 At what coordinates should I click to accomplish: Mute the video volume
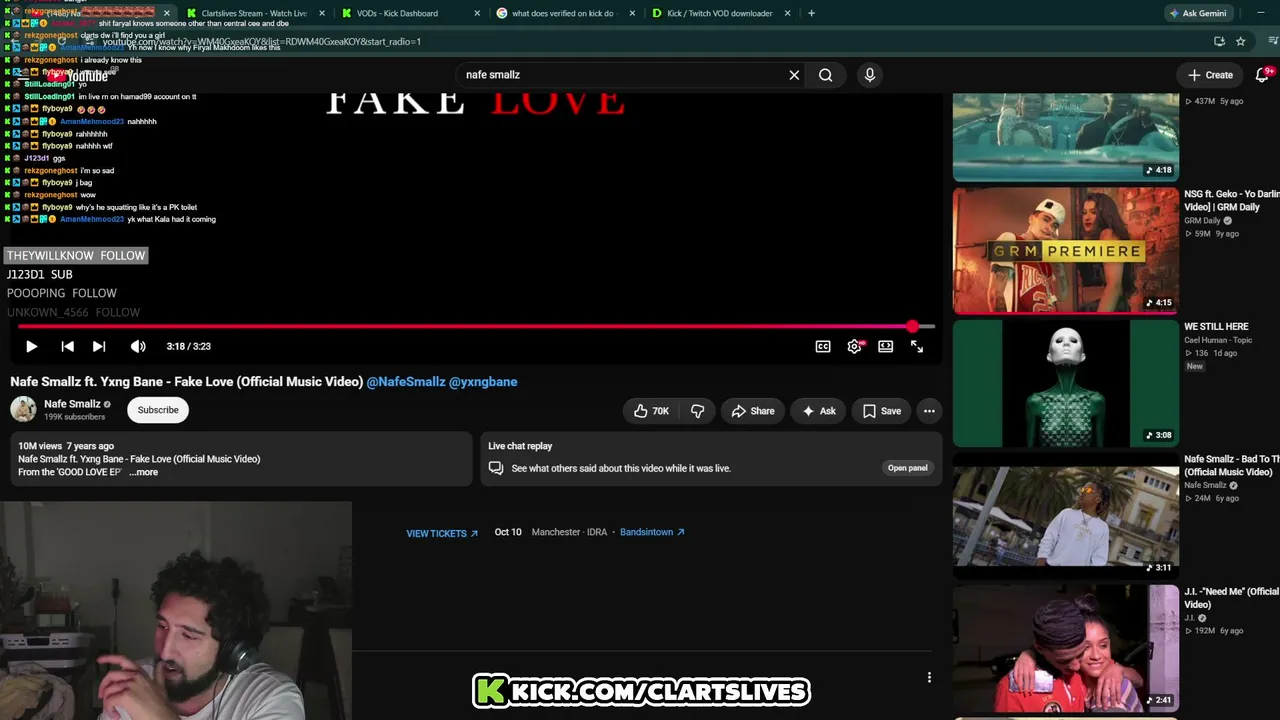(x=138, y=346)
